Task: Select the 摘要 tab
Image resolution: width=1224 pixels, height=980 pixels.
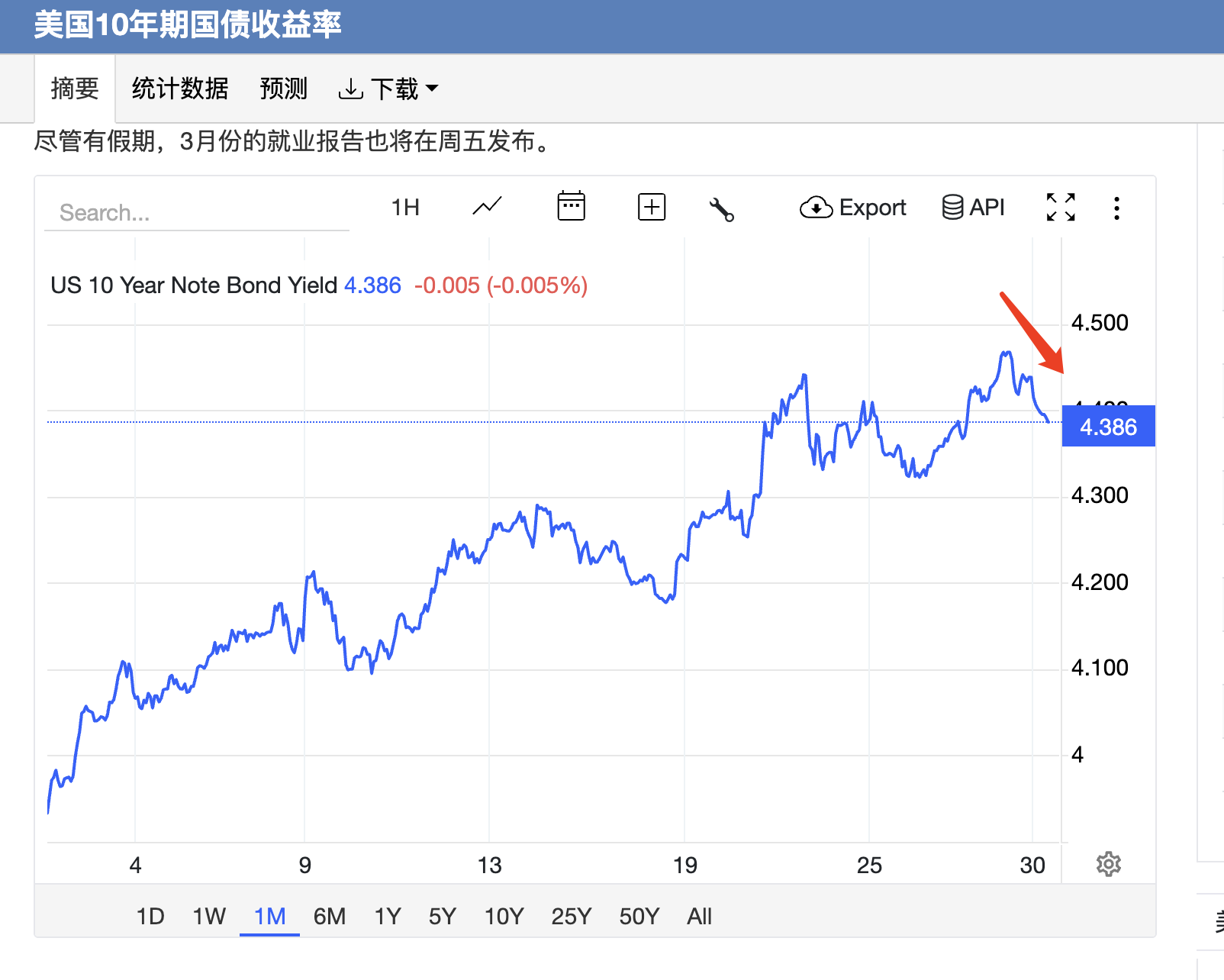Action: (75, 89)
